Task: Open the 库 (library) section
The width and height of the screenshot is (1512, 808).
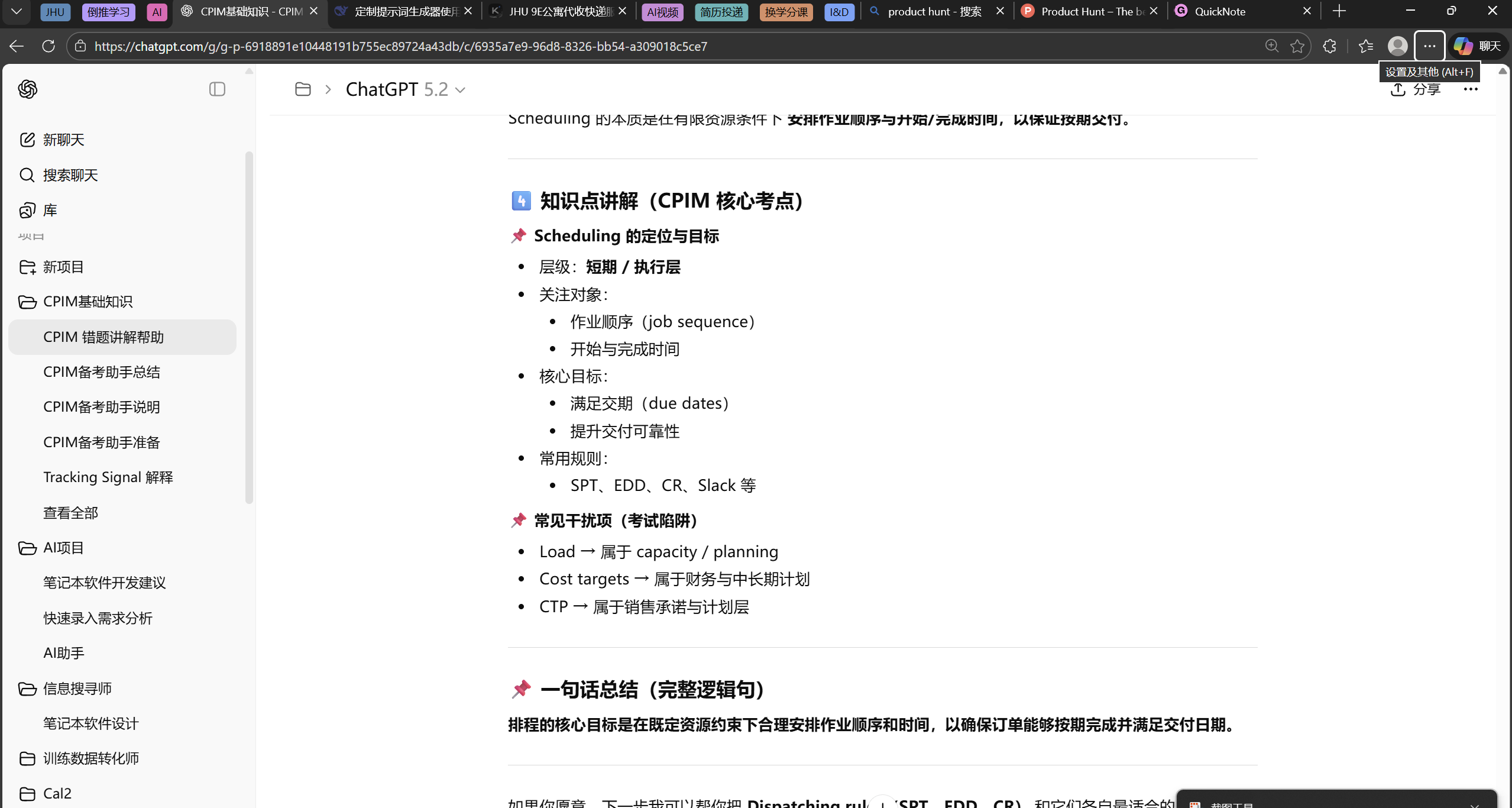Action: click(50, 210)
